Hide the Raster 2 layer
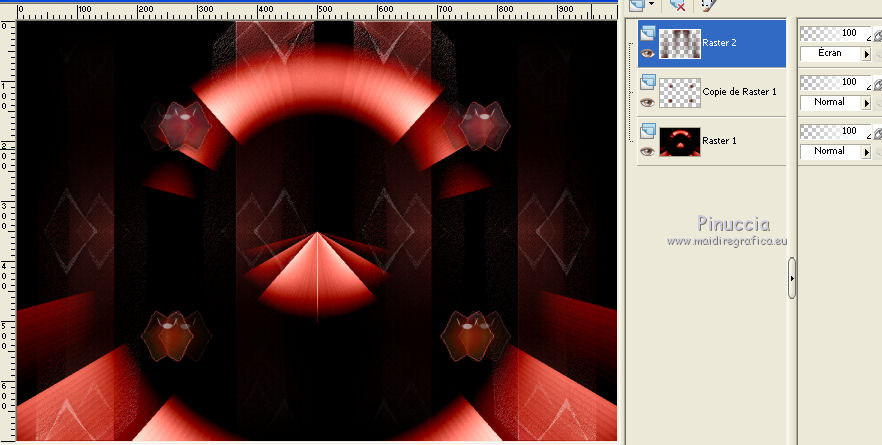This screenshot has height=445, width=882. coord(647,53)
